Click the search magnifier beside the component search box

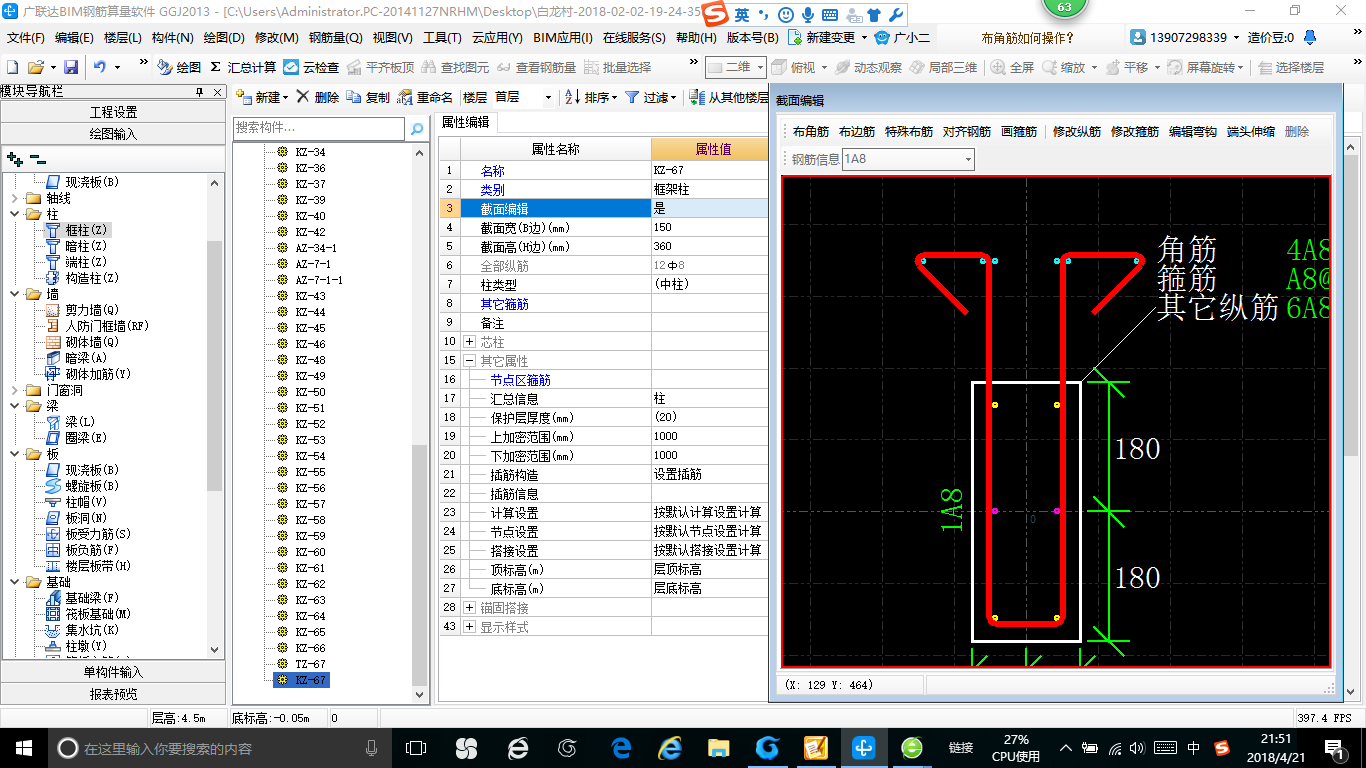pyautogui.click(x=417, y=129)
